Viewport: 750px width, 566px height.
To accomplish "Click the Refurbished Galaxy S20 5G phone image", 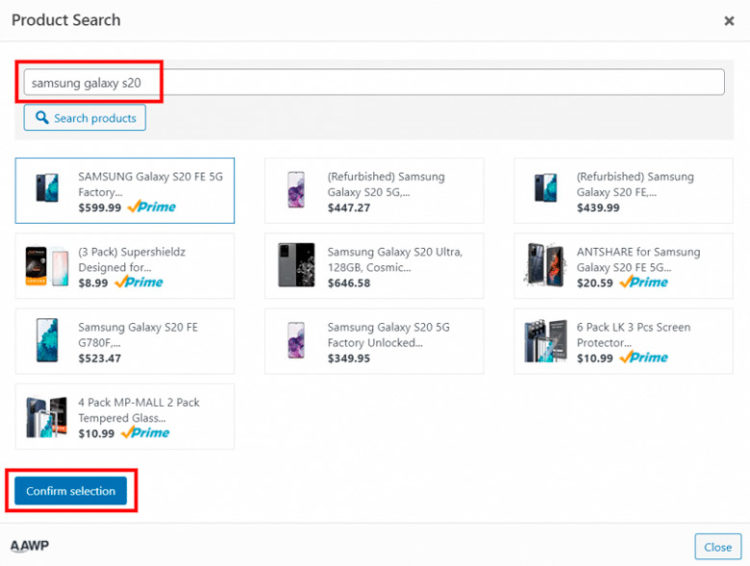I will (x=296, y=190).
